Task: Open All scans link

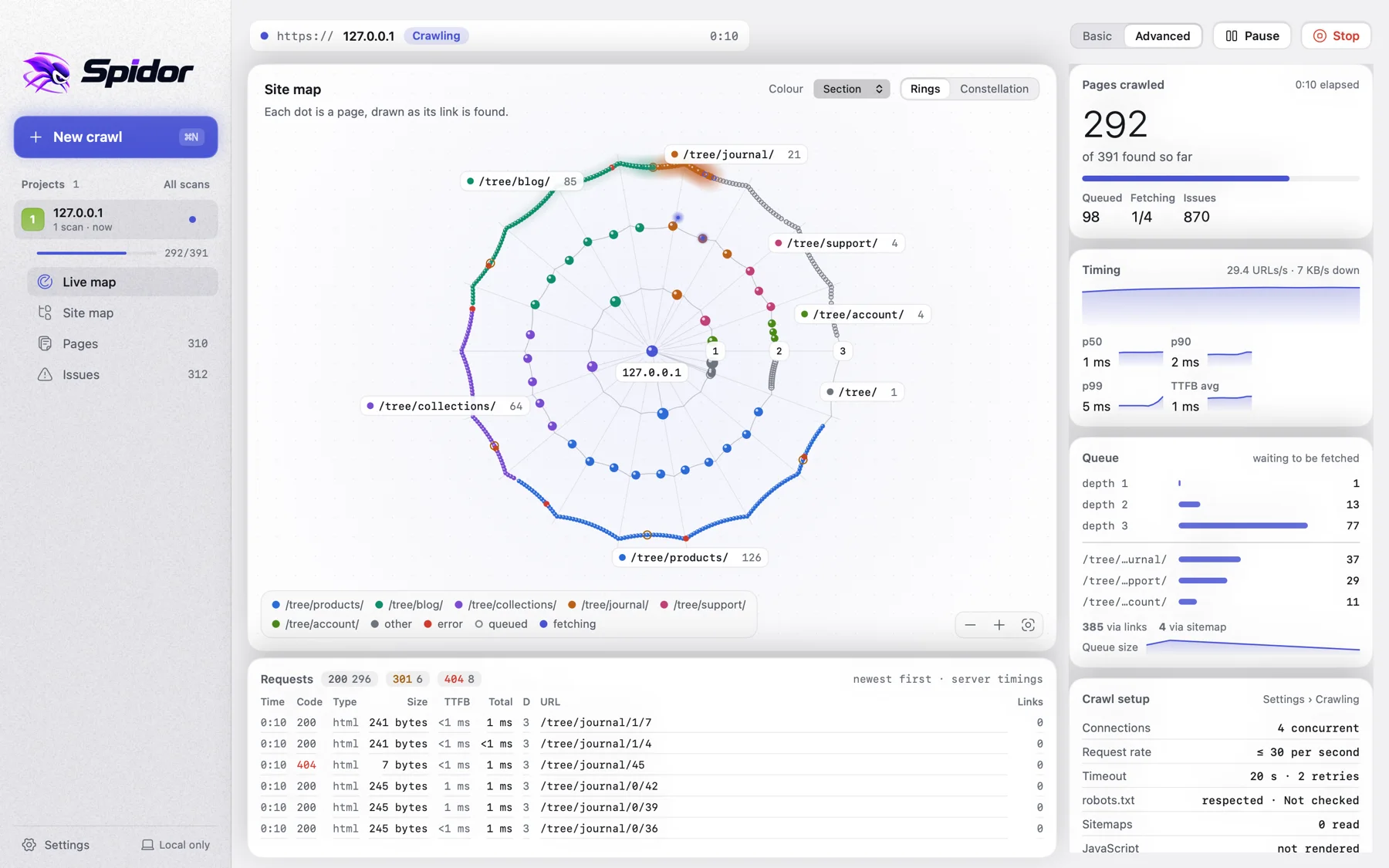Action: 186,184
